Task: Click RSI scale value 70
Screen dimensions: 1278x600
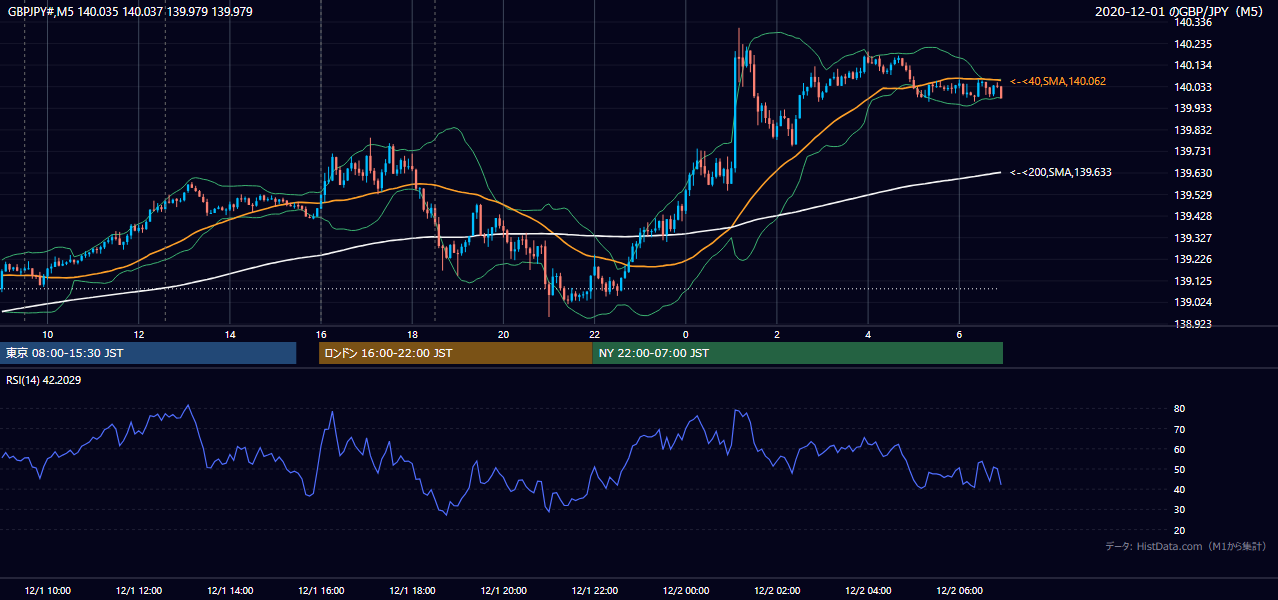Action: point(1180,429)
